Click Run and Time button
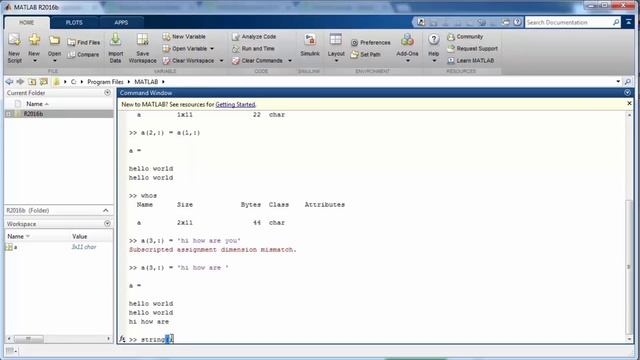The image size is (640, 360). tap(253, 49)
